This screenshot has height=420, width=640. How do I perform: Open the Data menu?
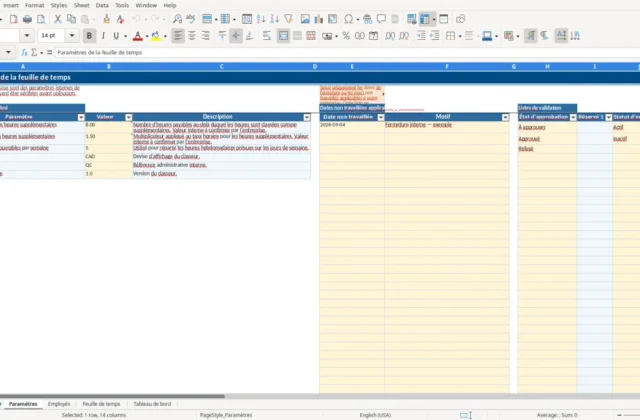click(x=102, y=5)
